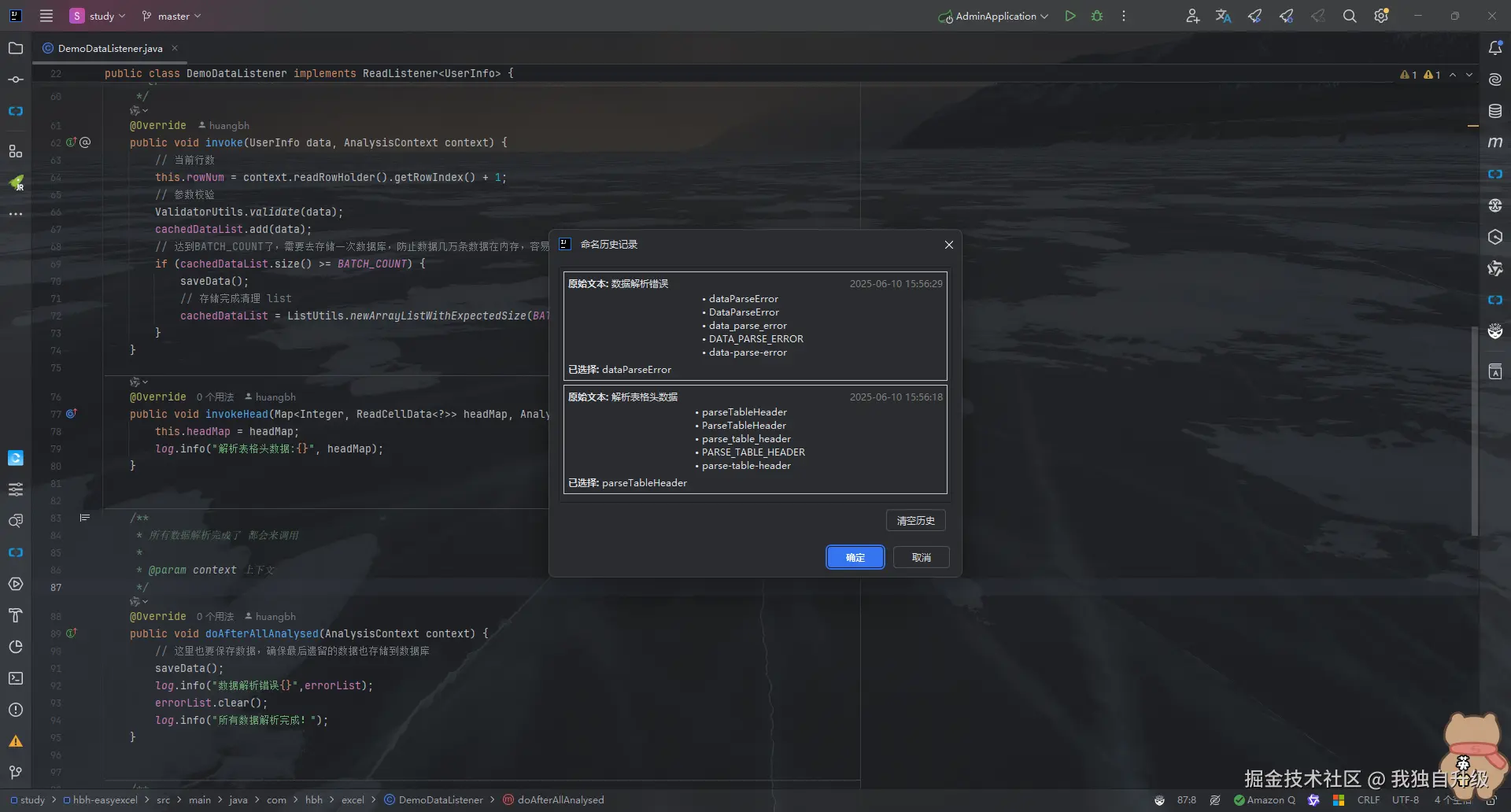Start debugging with the bug icon
The image size is (1511, 812).
tap(1096, 16)
